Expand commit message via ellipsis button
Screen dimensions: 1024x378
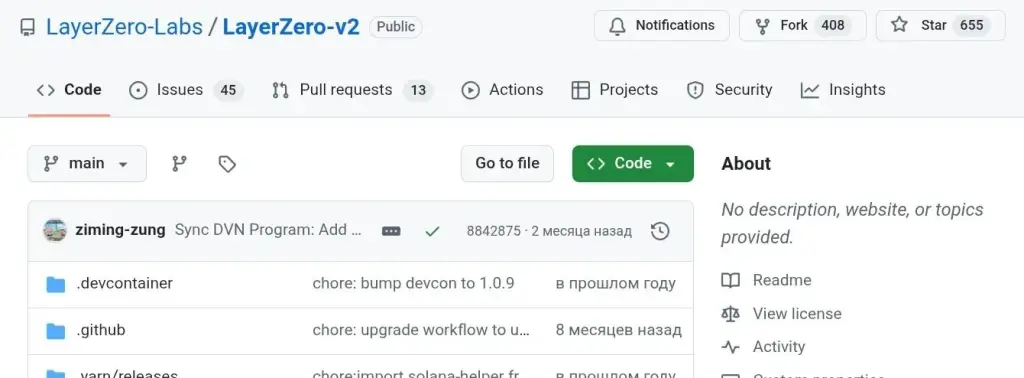[391, 231]
